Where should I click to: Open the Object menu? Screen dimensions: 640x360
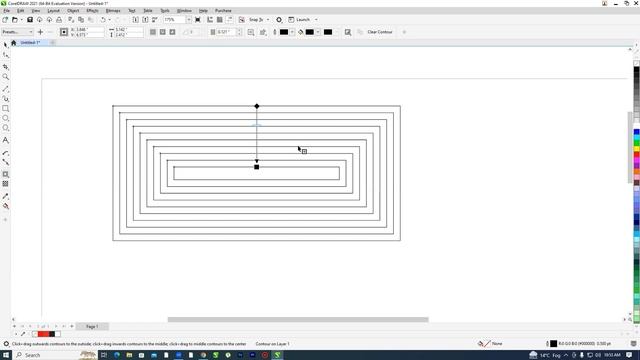73,11
